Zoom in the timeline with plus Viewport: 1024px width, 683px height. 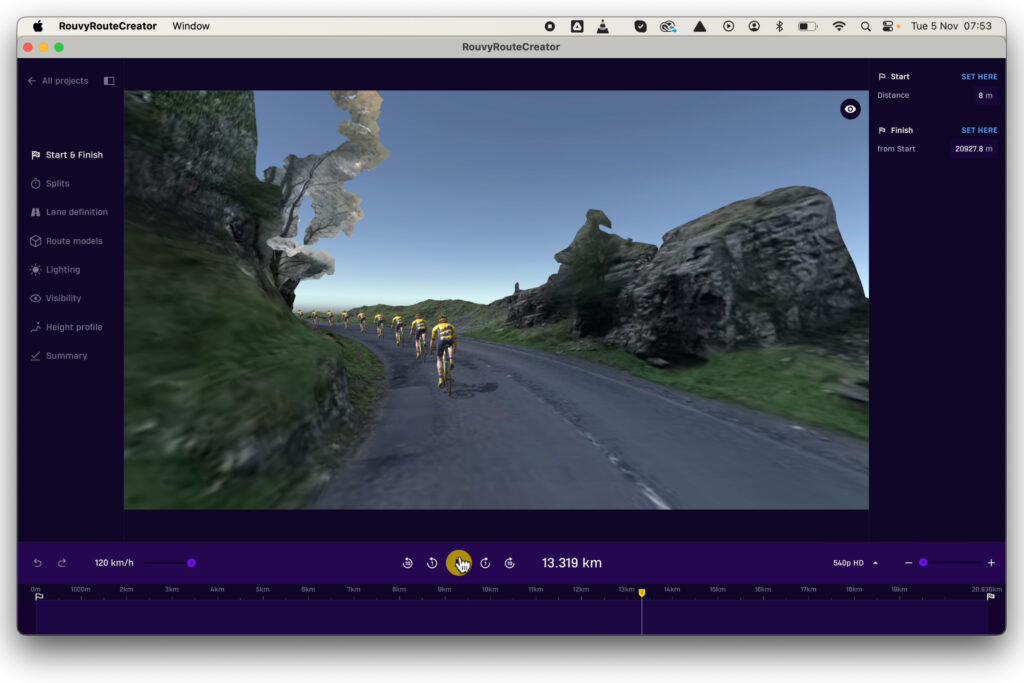(991, 563)
